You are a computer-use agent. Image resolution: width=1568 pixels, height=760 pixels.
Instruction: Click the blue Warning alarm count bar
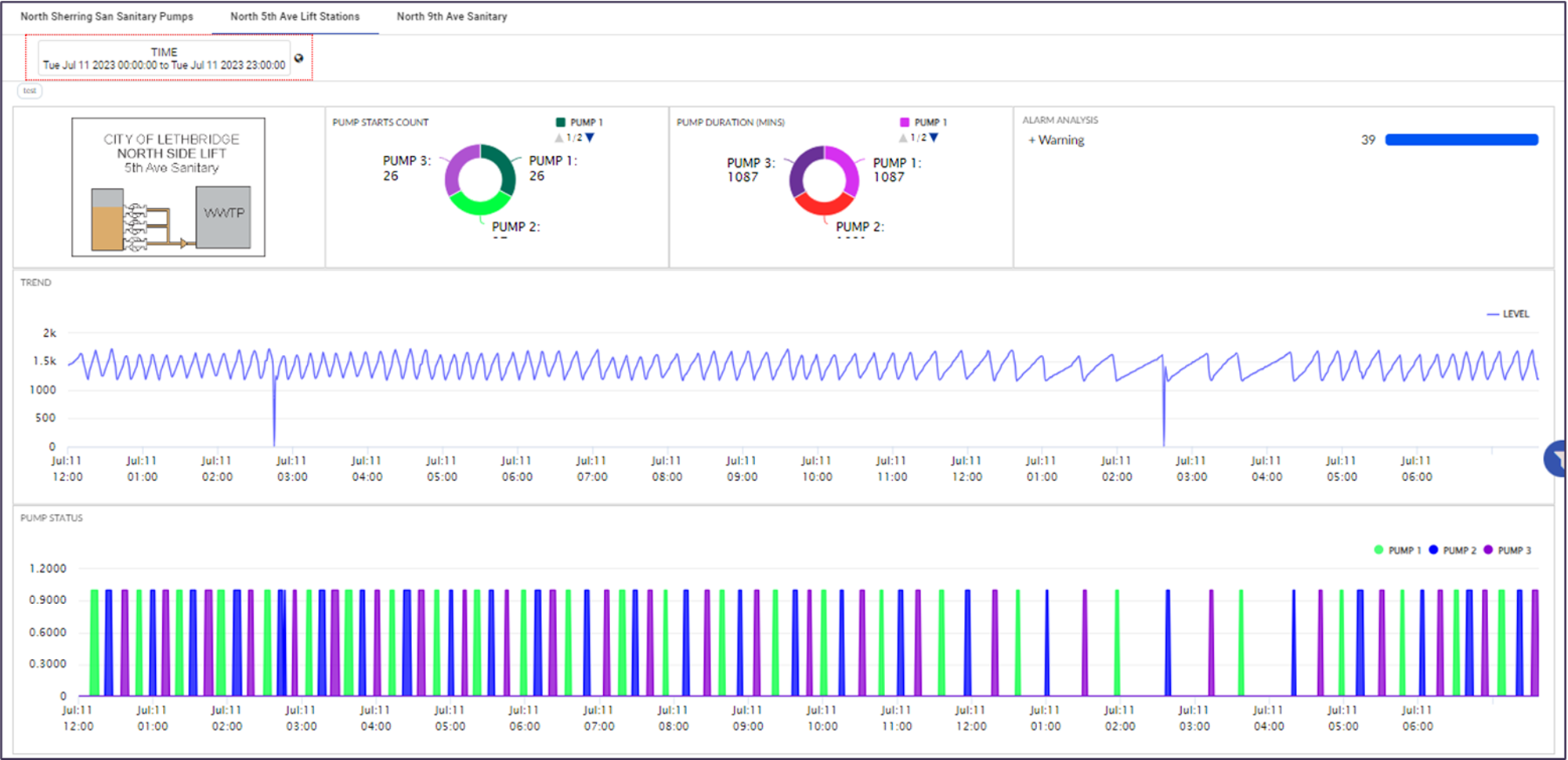point(1461,140)
